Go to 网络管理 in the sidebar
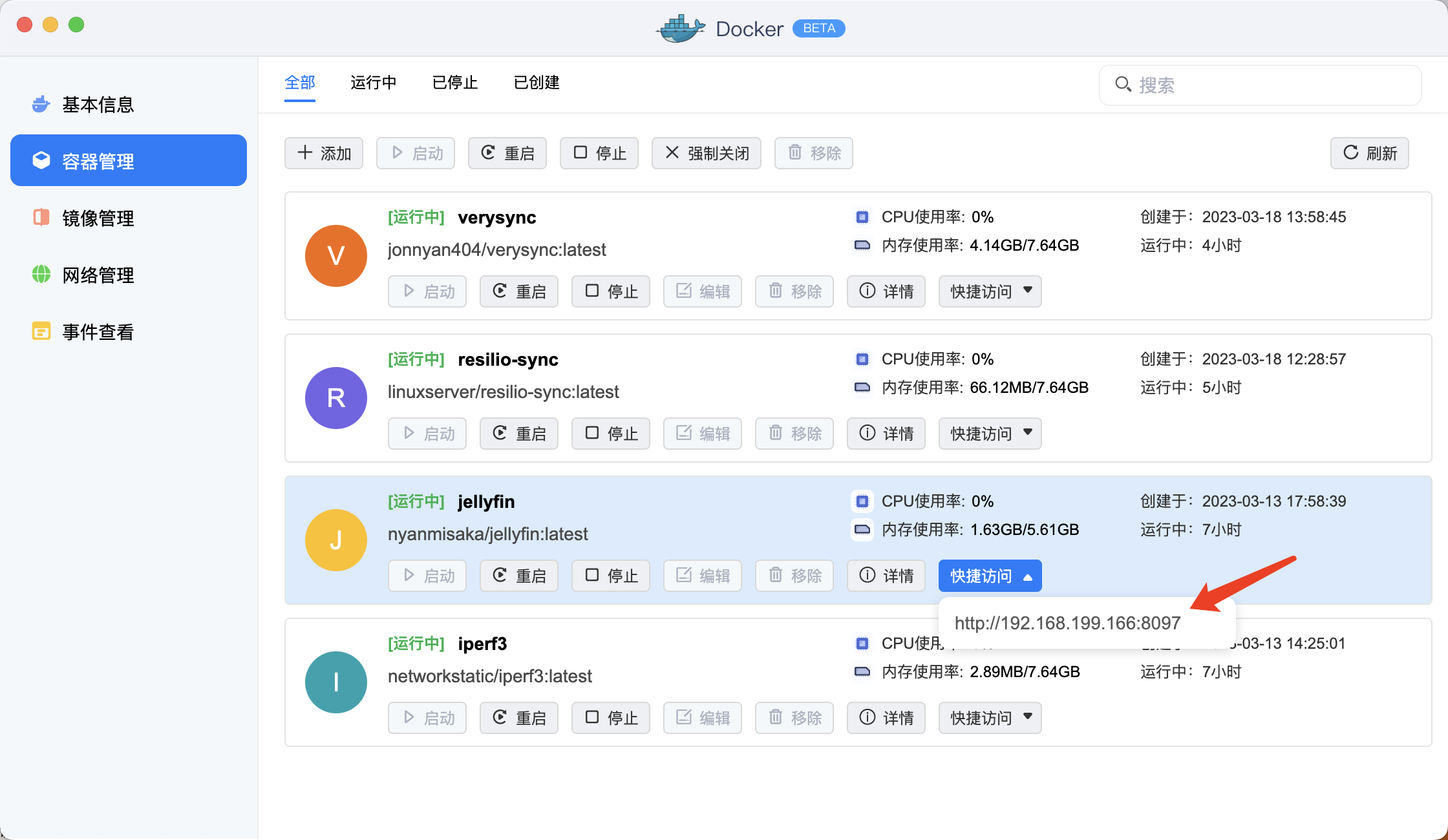1448x840 pixels. (128, 275)
